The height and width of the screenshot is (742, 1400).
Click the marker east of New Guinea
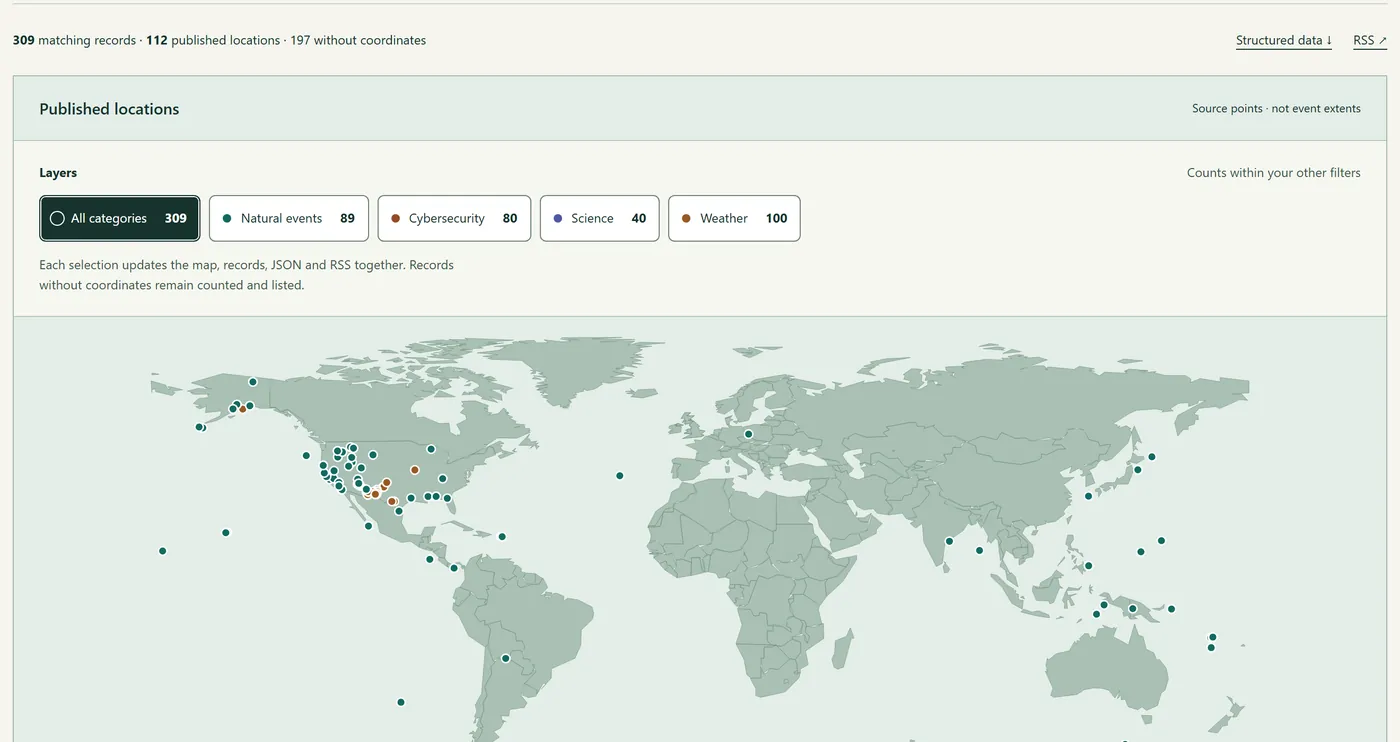1171,609
